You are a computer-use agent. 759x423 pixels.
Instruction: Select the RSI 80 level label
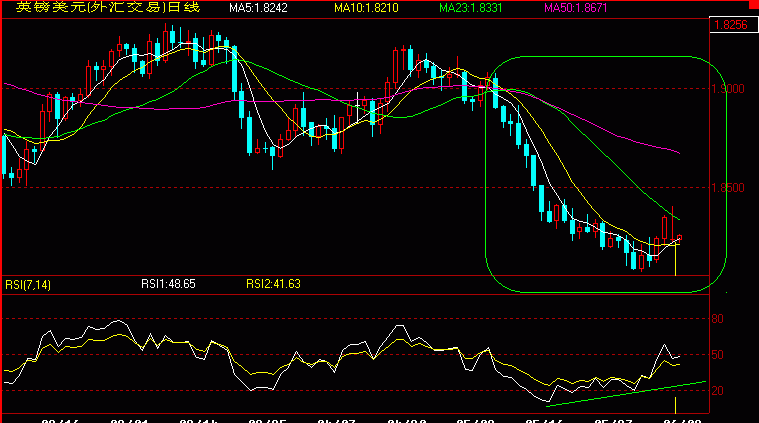[x=717, y=319]
